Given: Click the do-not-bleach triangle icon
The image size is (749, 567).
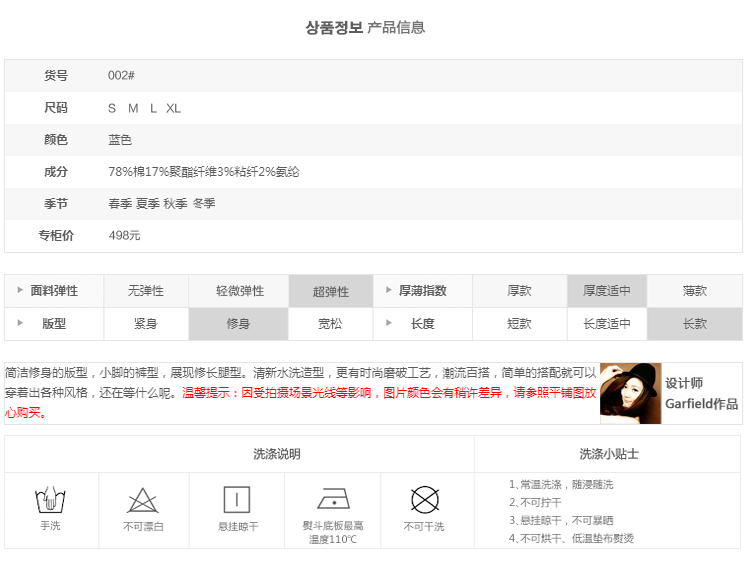Looking at the screenshot, I should click(143, 500).
